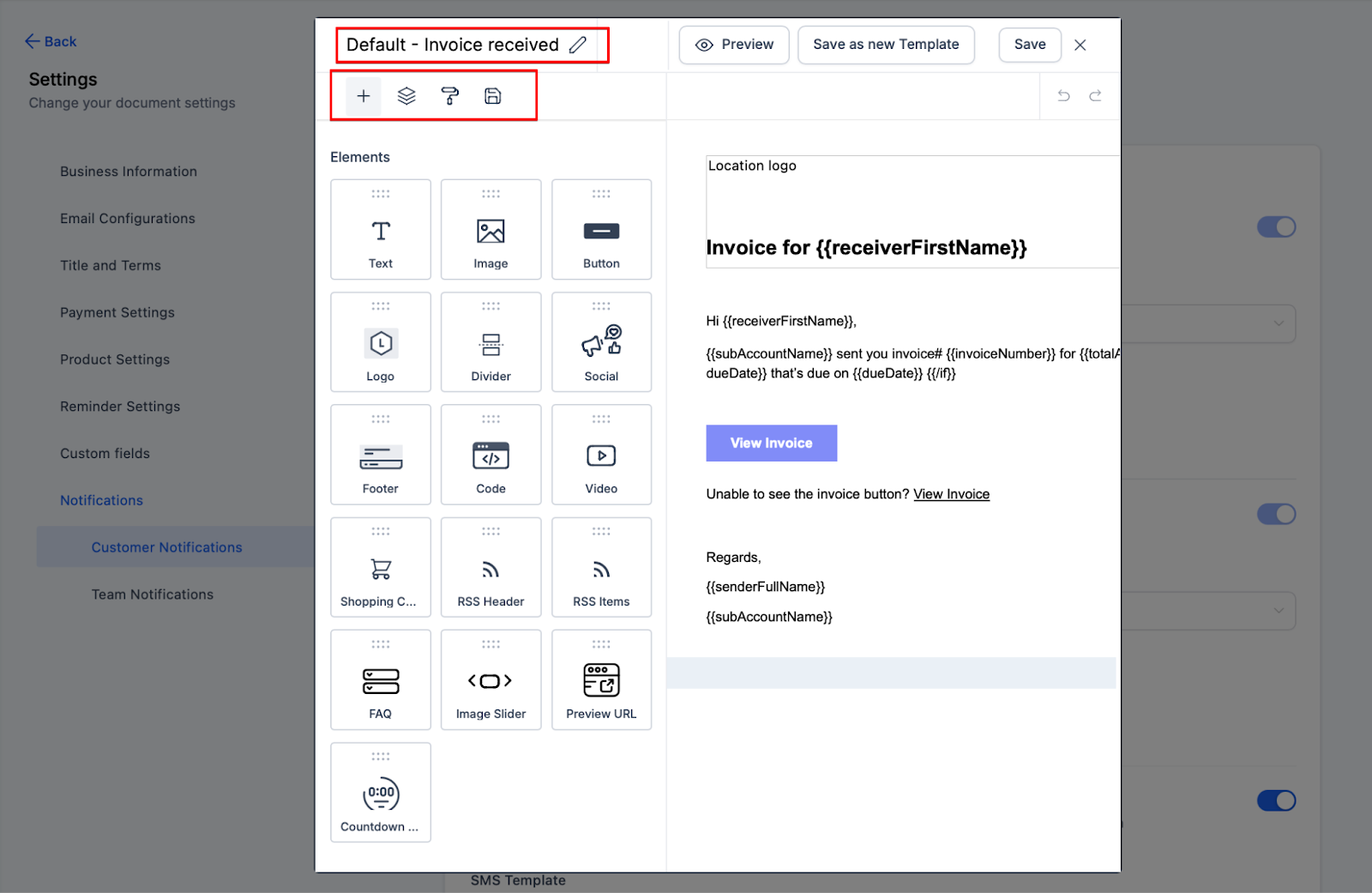
Task: Click the undo arrow icon
Action: [x=1063, y=96]
